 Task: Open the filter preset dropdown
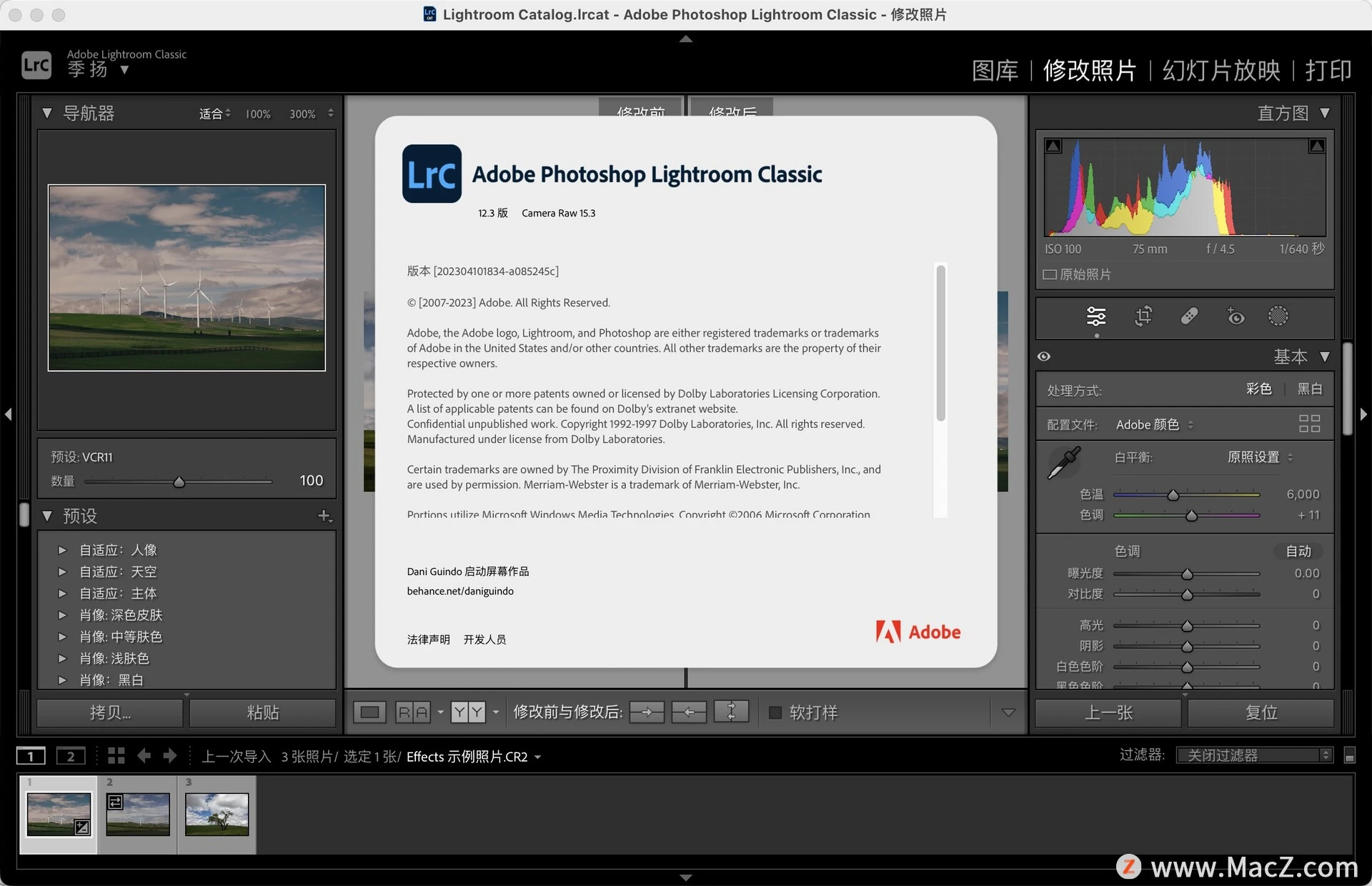tap(1255, 756)
